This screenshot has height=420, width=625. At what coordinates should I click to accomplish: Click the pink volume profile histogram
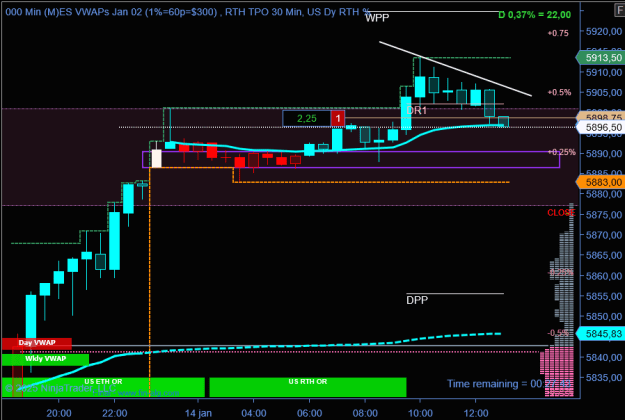click(557, 371)
